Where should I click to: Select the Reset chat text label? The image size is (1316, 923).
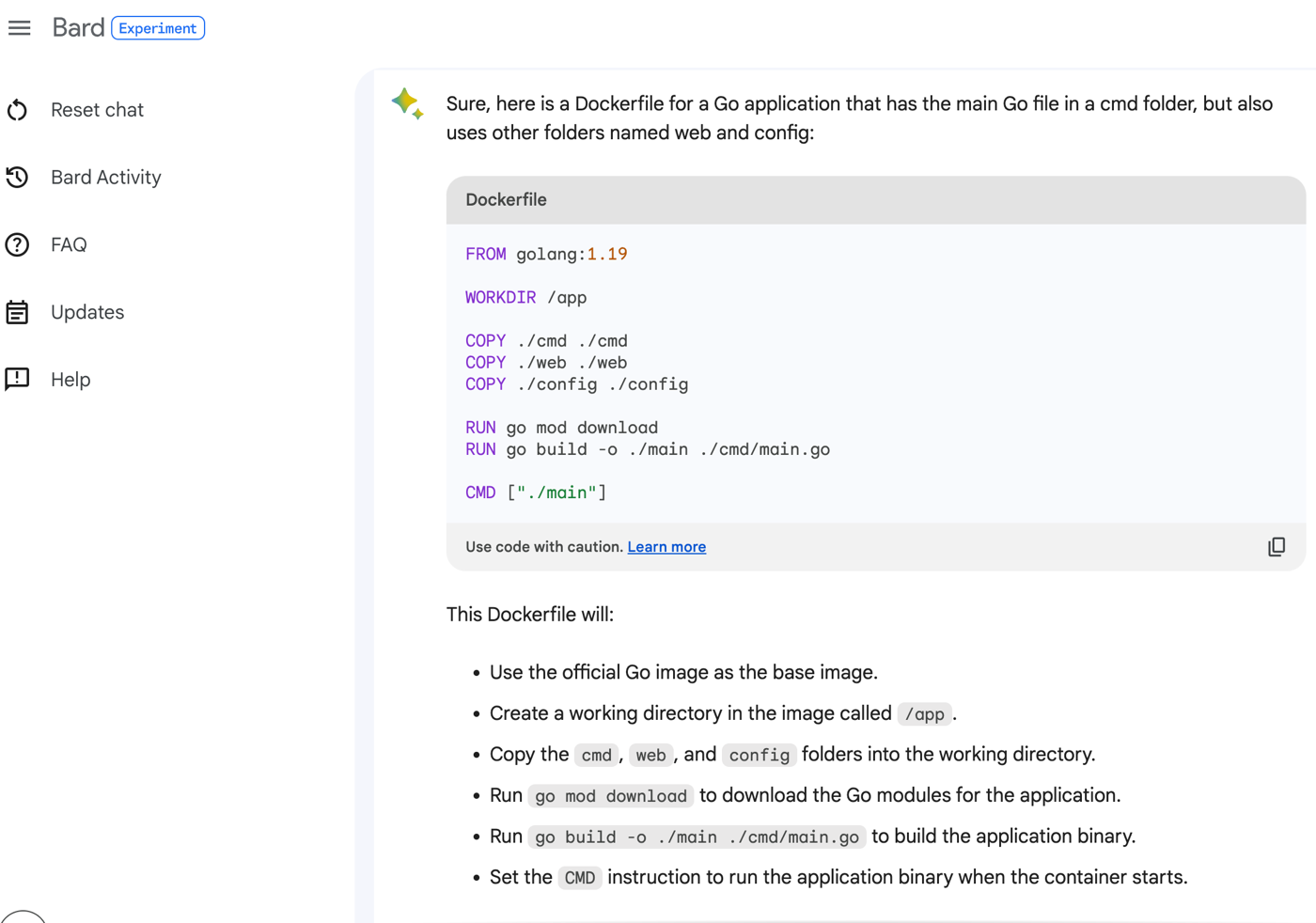[97, 110]
